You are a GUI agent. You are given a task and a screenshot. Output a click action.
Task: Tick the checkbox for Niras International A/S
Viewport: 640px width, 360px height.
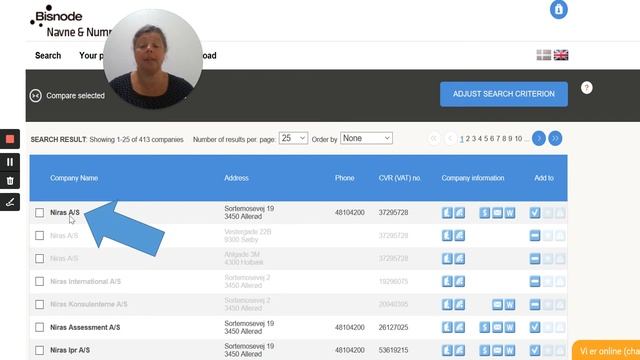coord(39,281)
